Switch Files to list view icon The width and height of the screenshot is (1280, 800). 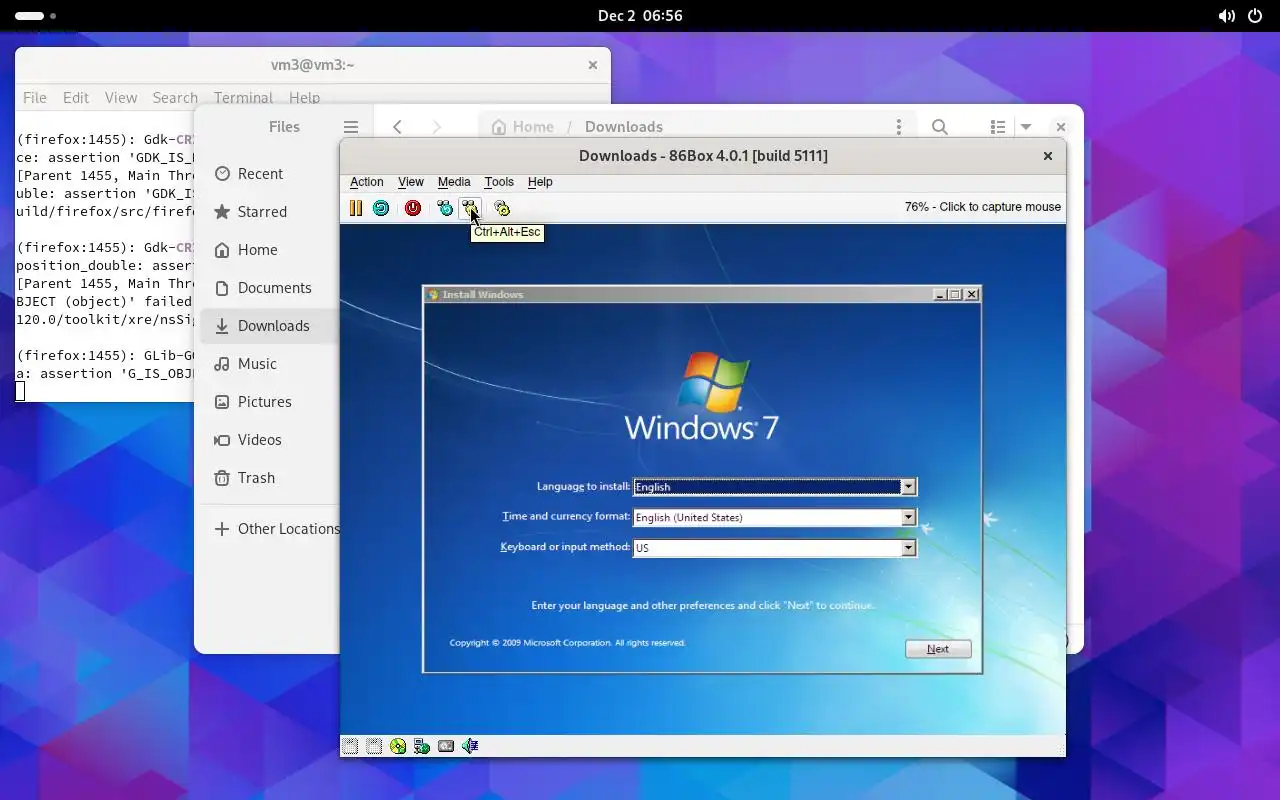tap(998, 127)
